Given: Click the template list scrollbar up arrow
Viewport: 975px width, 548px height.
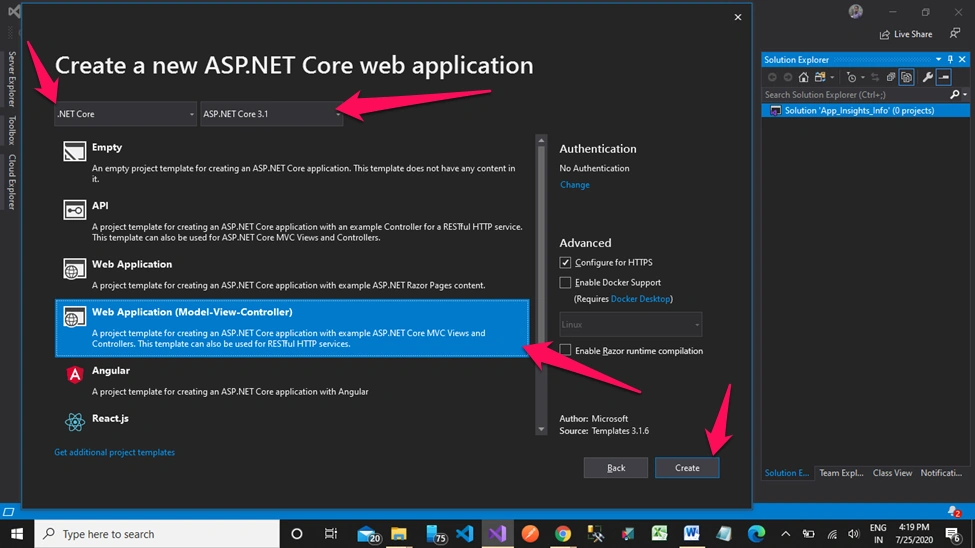Looking at the screenshot, I should (541, 141).
